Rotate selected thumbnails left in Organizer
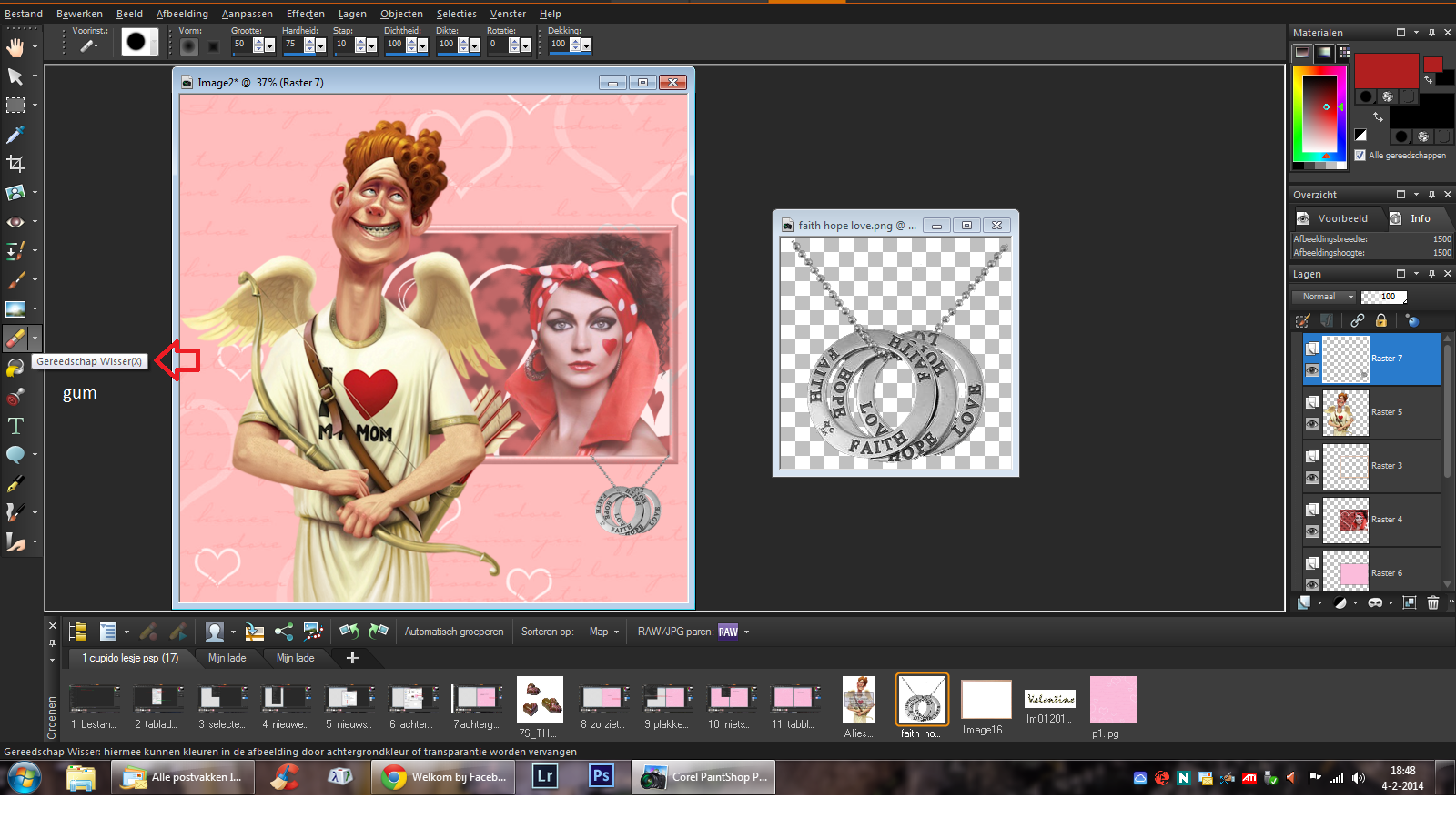The image size is (1456, 819). (349, 632)
